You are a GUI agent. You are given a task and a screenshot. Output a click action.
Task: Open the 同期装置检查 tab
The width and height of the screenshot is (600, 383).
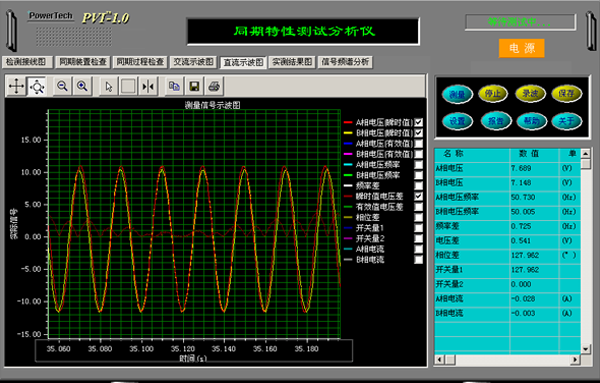(83, 62)
